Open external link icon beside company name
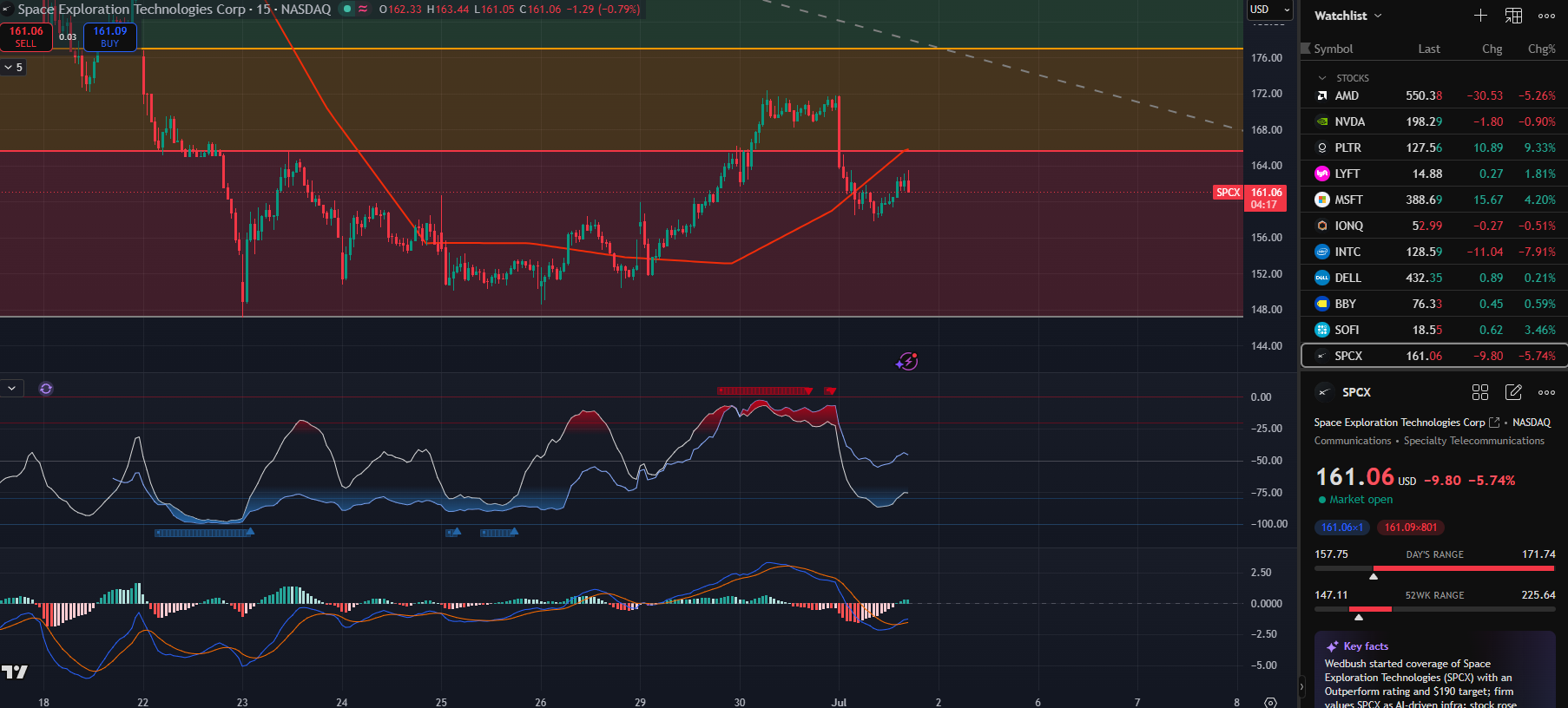 [x=1494, y=423]
